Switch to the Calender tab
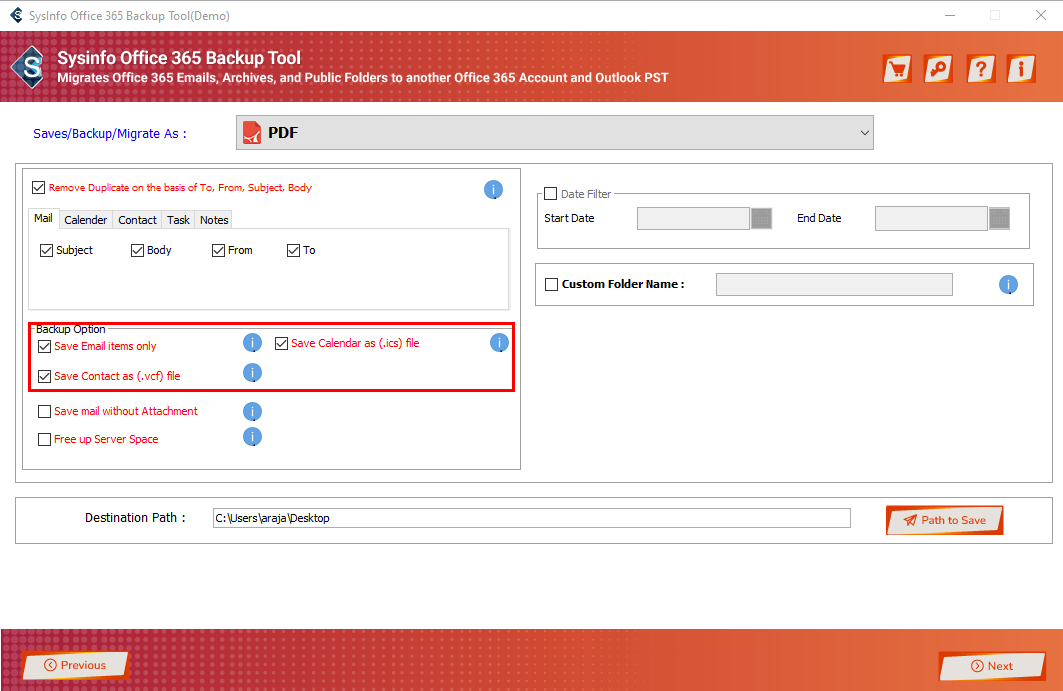Viewport: 1063px width, 691px height. click(85, 220)
